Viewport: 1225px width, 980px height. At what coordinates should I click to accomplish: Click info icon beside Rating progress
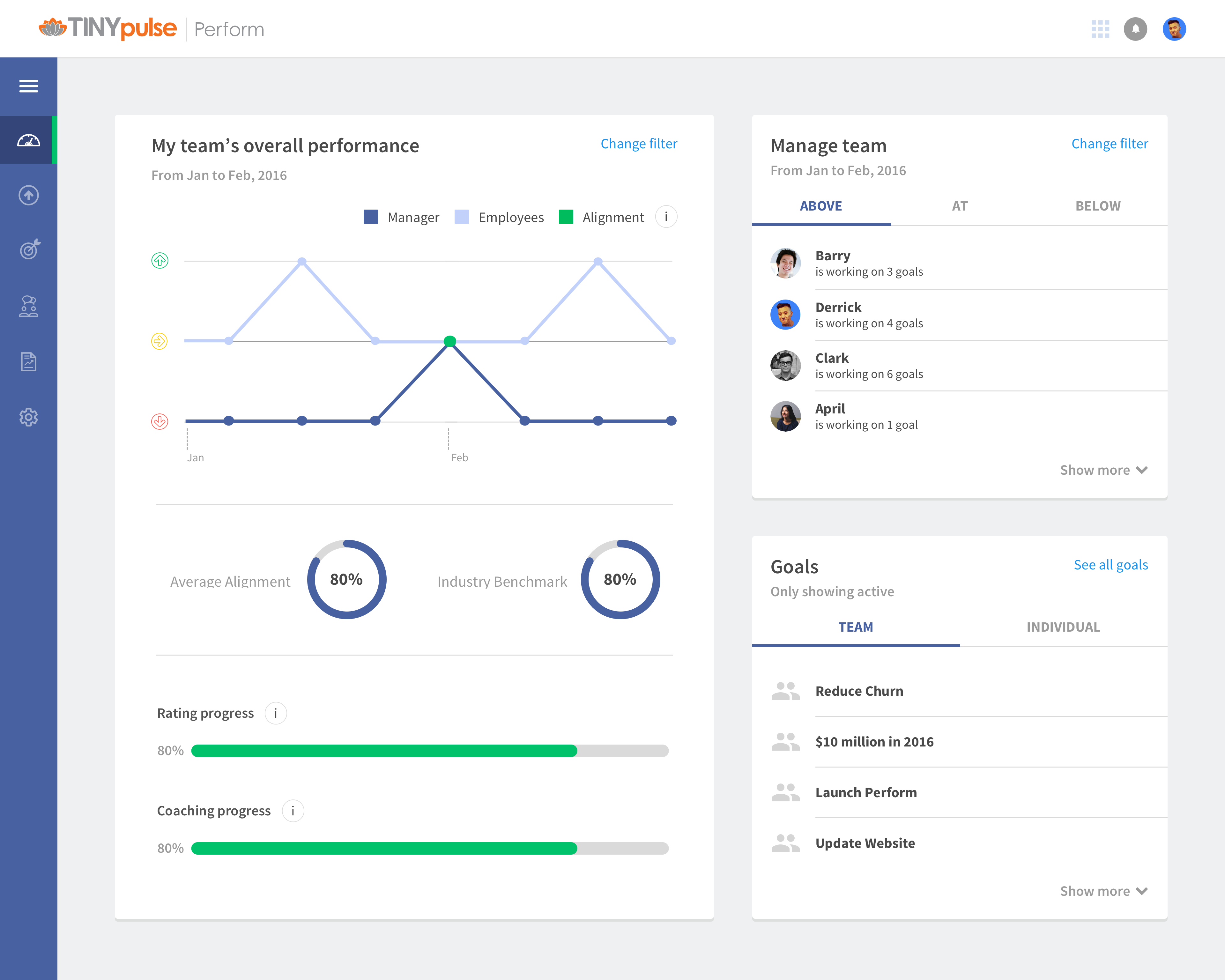click(x=276, y=714)
